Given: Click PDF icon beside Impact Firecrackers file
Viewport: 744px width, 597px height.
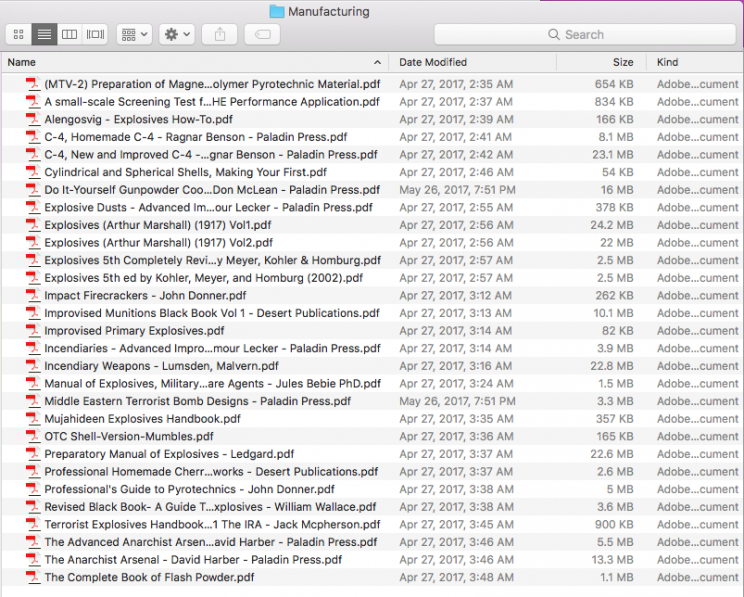Looking at the screenshot, I should (x=33, y=296).
